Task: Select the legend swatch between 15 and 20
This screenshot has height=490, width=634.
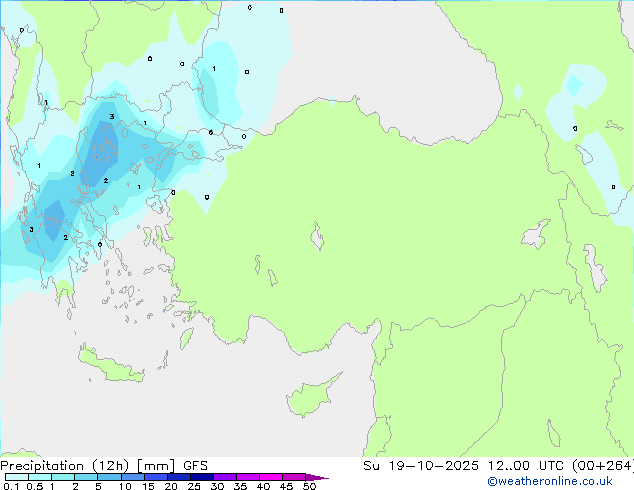Action: click(x=156, y=477)
